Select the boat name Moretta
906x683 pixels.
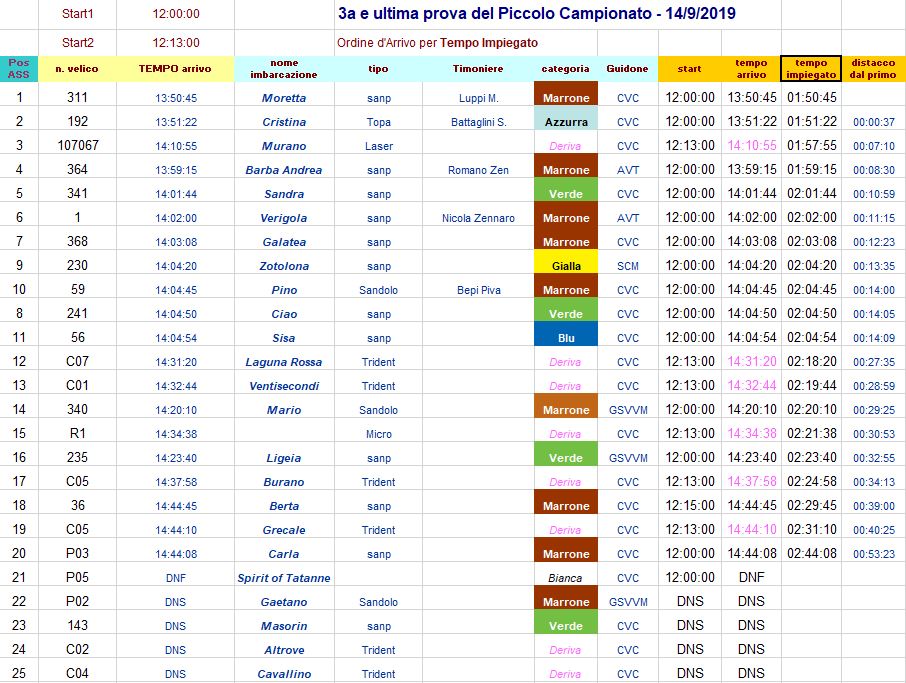point(284,98)
